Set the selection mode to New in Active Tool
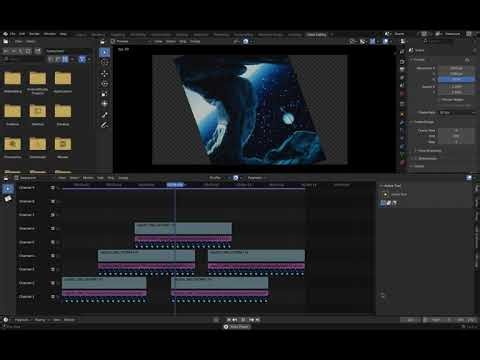The image size is (480, 360). click(383, 203)
